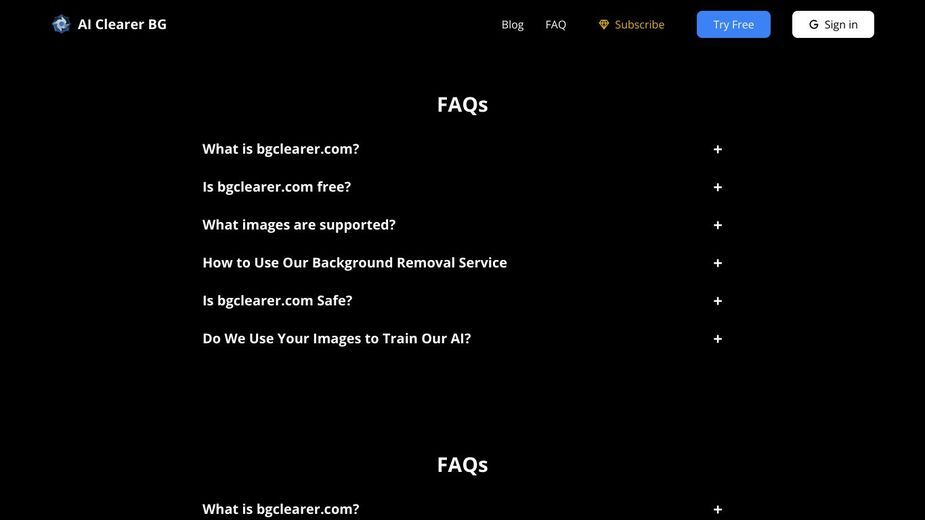925x520 pixels.
Task: Open the FAQ navigation link
Action: click(556, 24)
